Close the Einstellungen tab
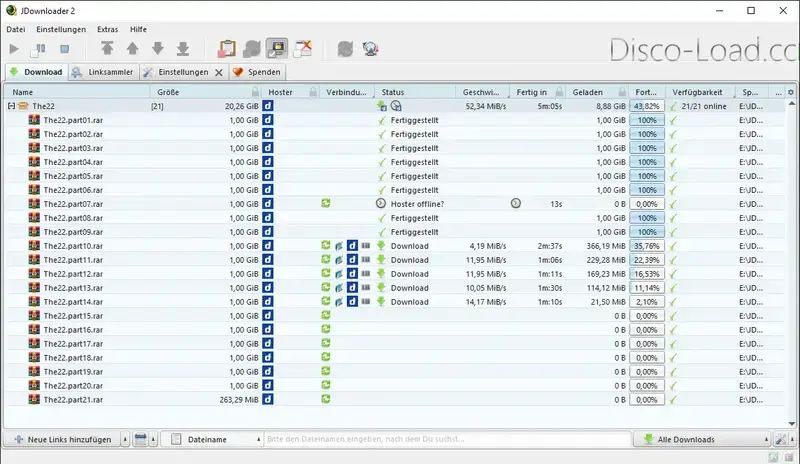 click(x=218, y=72)
